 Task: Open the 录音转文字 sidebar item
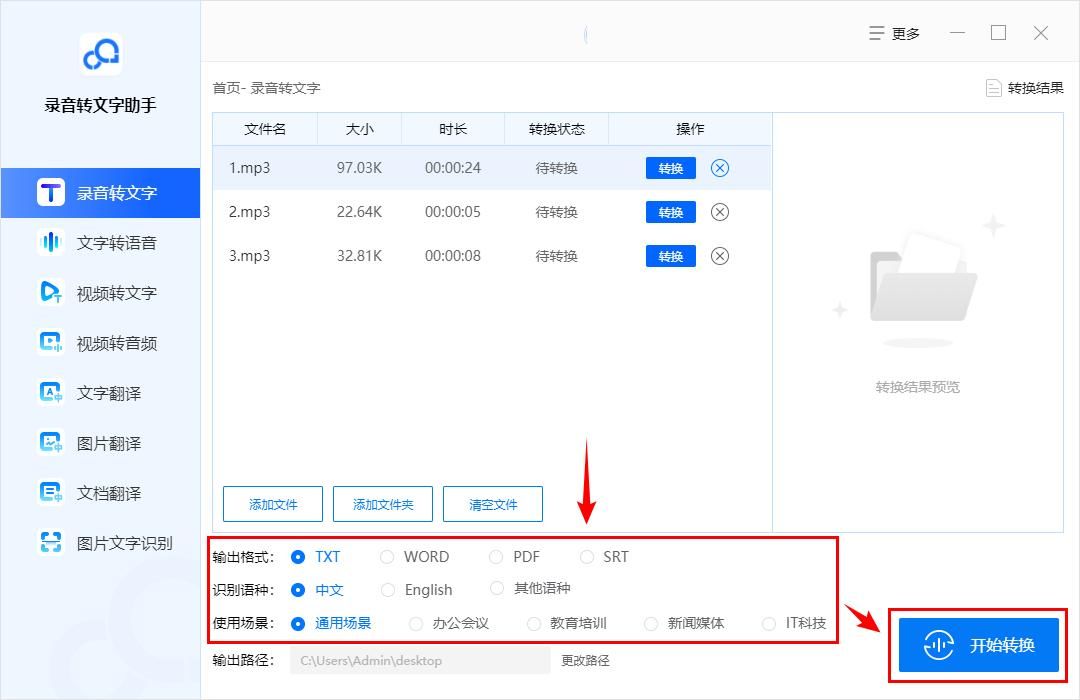pyautogui.click(x=101, y=193)
